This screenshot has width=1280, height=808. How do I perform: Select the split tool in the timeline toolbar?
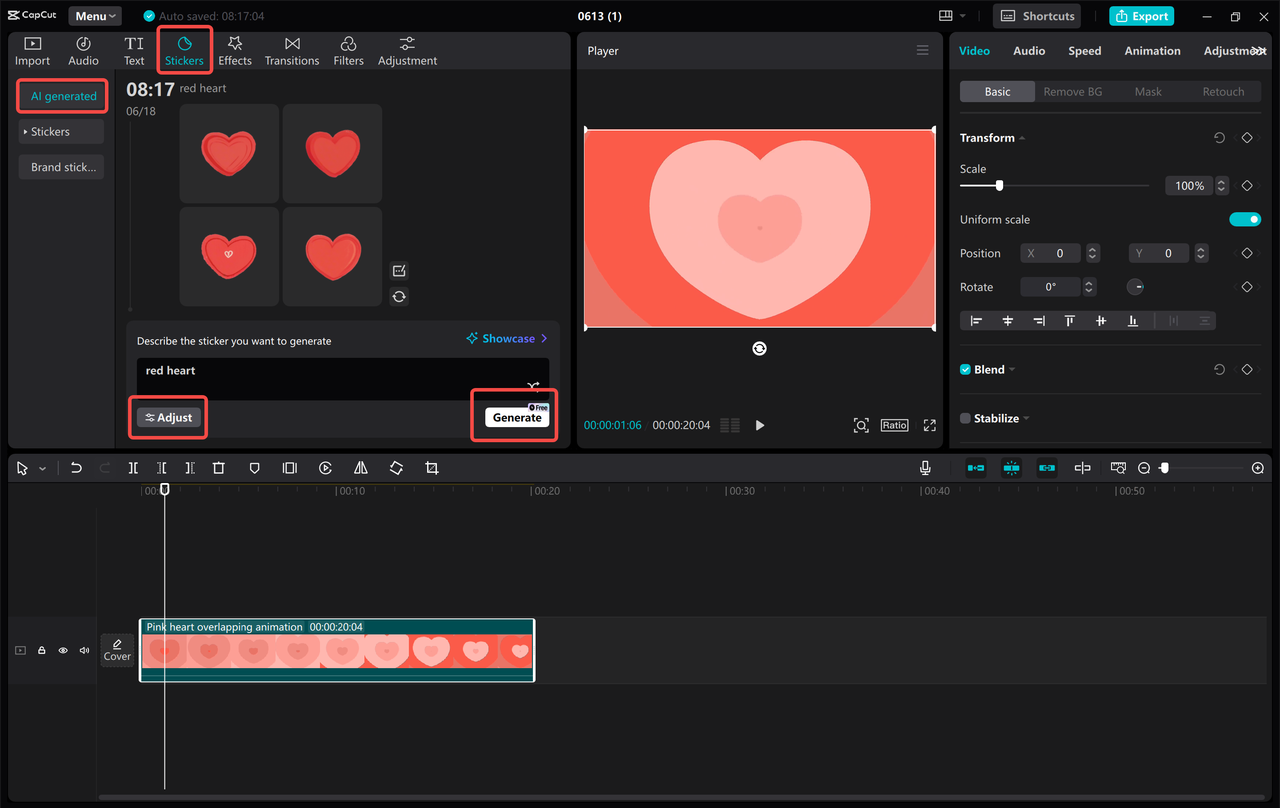click(x=133, y=467)
